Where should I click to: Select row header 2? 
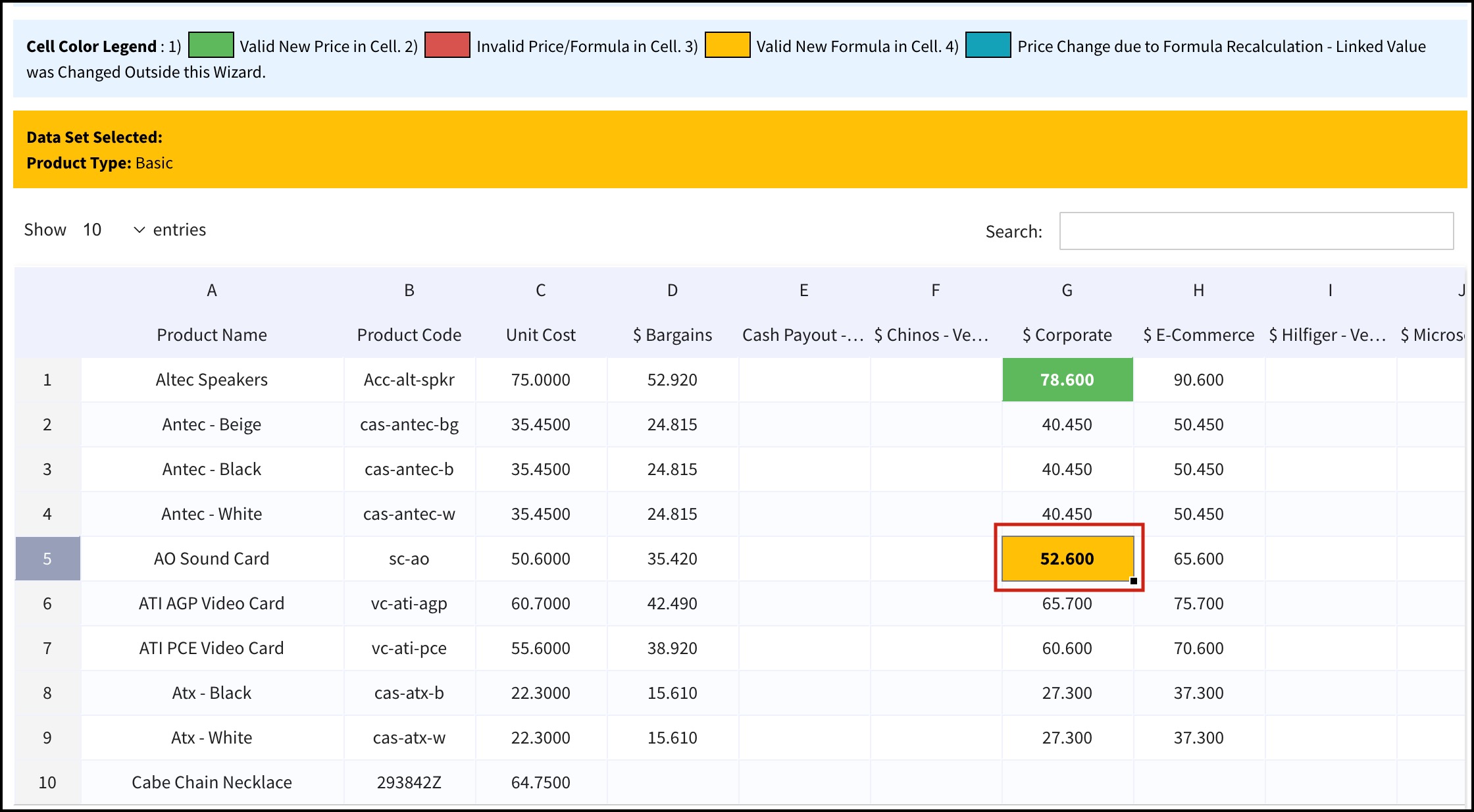pyautogui.click(x=47, y=424)
